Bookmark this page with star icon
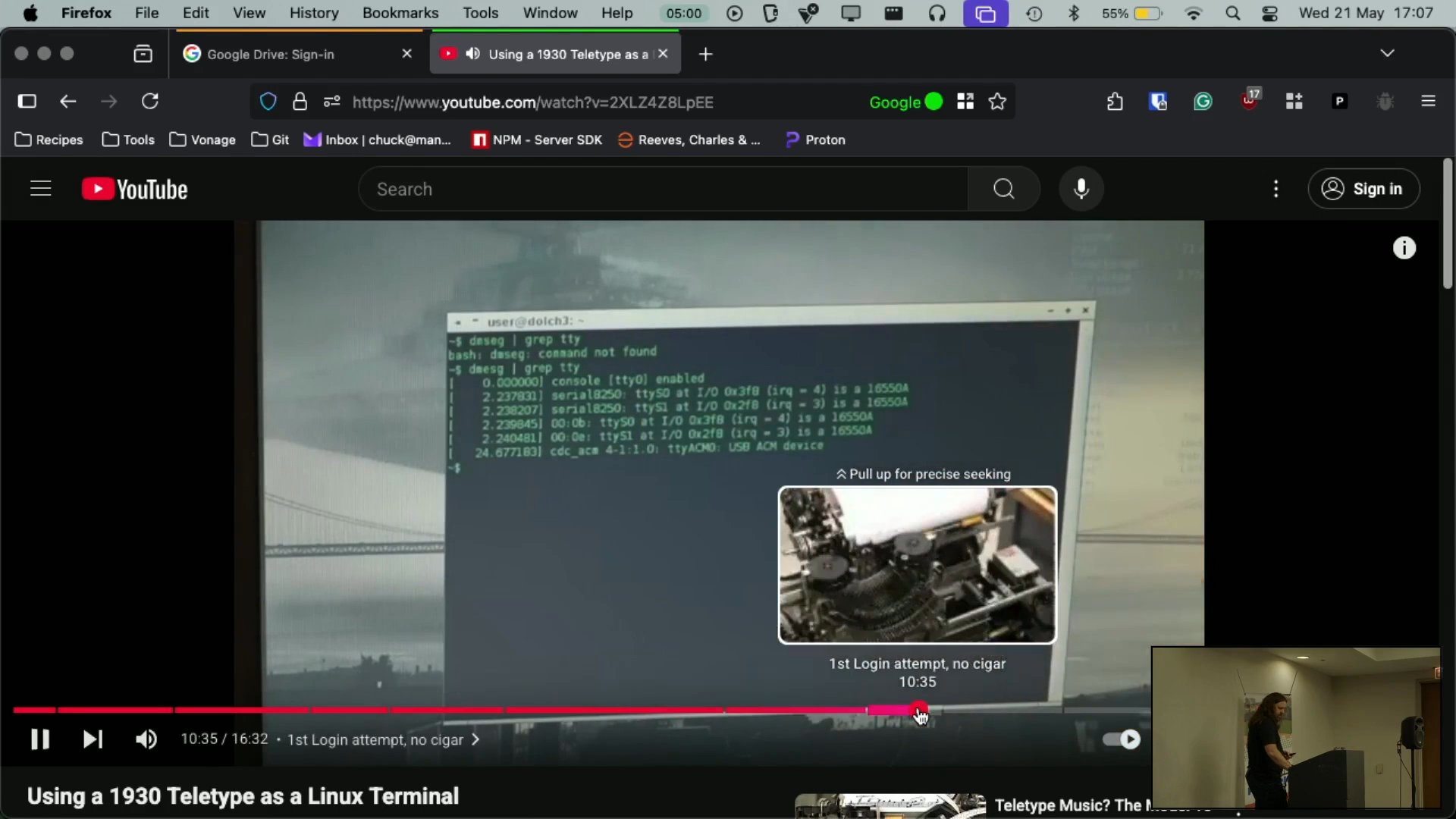 coord(997,102)
